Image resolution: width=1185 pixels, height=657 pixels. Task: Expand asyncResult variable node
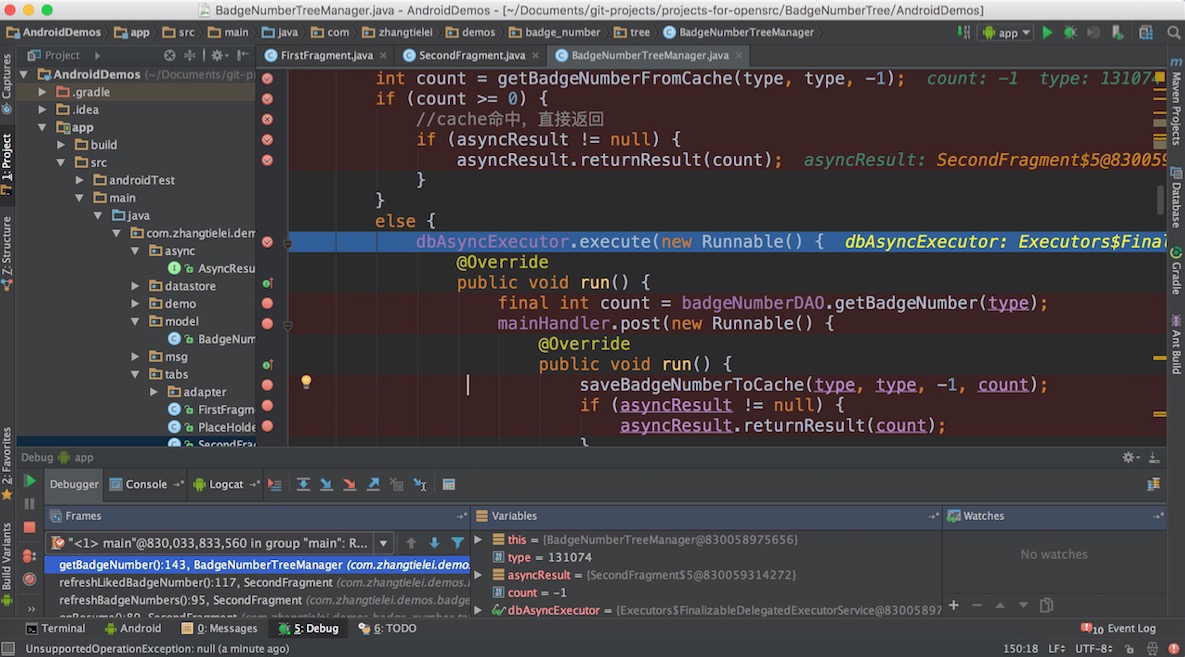(x=478, y=575)
